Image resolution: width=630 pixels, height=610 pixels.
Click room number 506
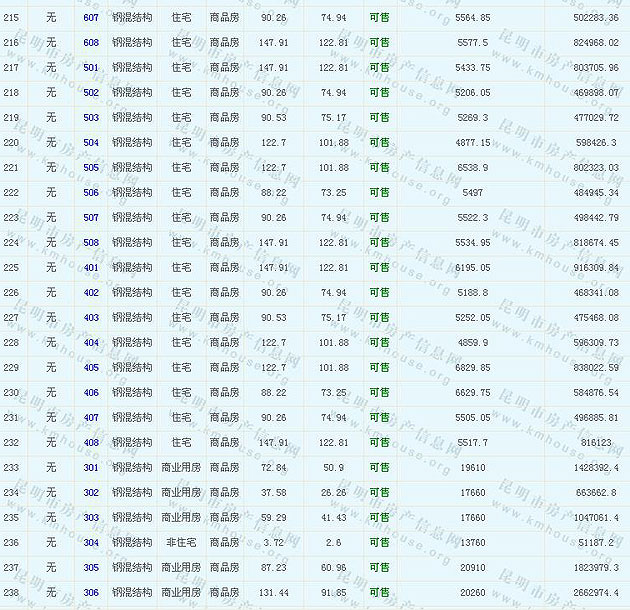coord(91,193)
